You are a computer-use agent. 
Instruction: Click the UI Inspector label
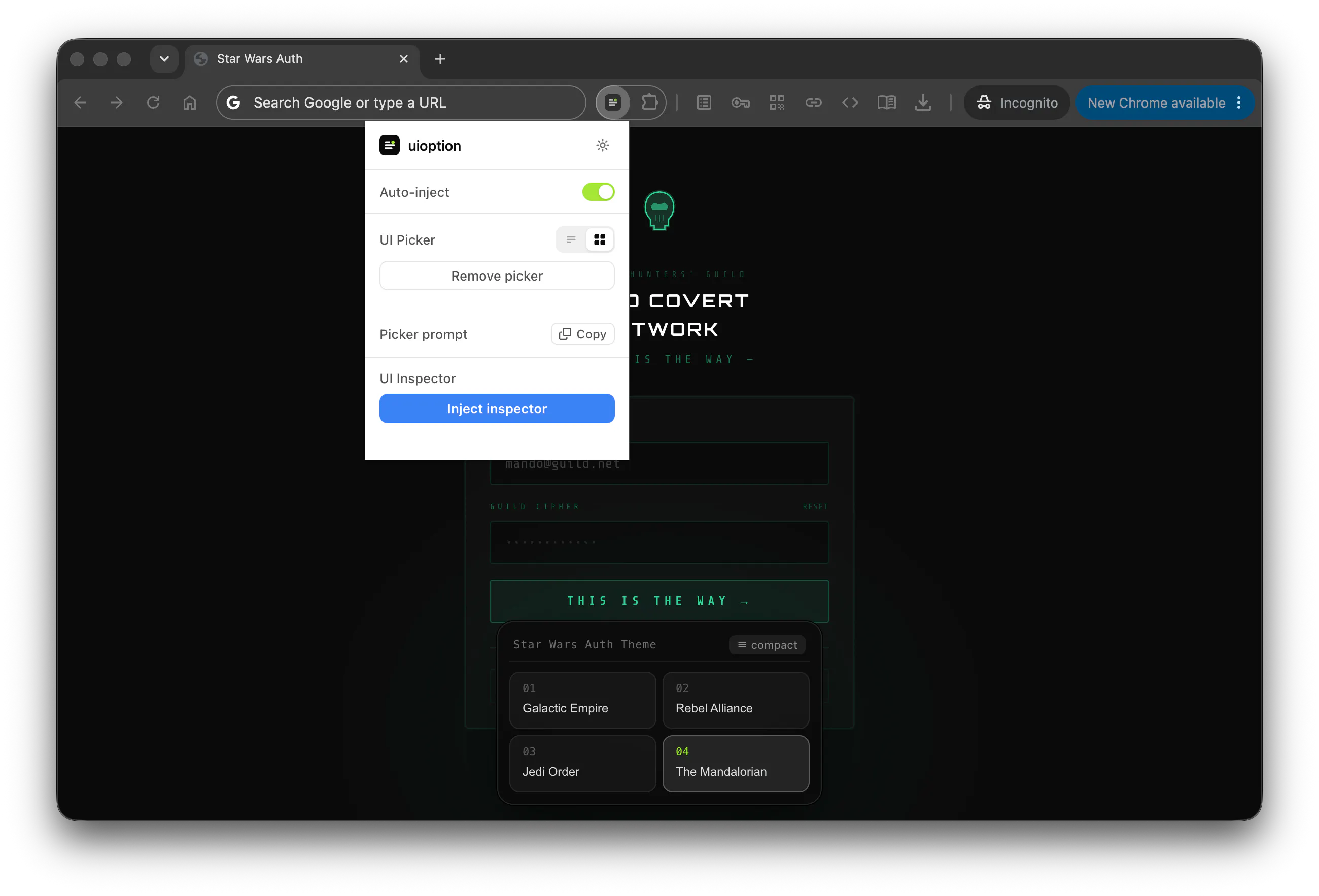(x=417, y=379)
